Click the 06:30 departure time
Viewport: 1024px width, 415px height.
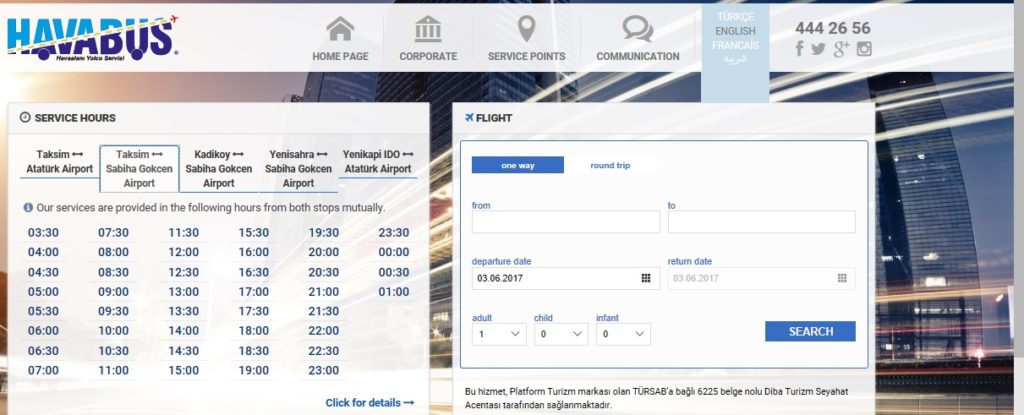click(x=43, y=350)
